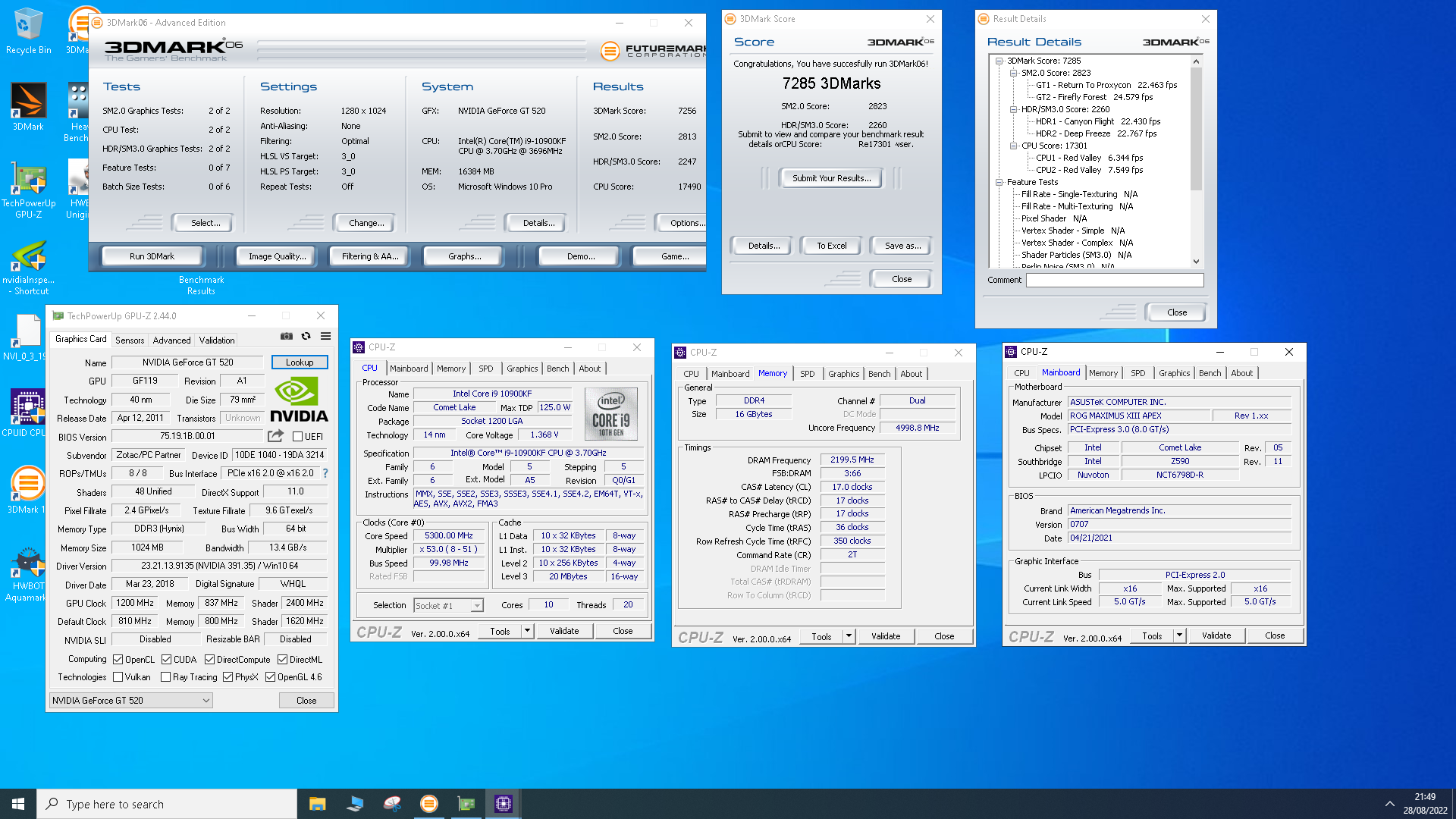Click the desktop-with-pen taskbar icon
Viewport: 1456px width, 819px height.
click(x=355, y=804)
